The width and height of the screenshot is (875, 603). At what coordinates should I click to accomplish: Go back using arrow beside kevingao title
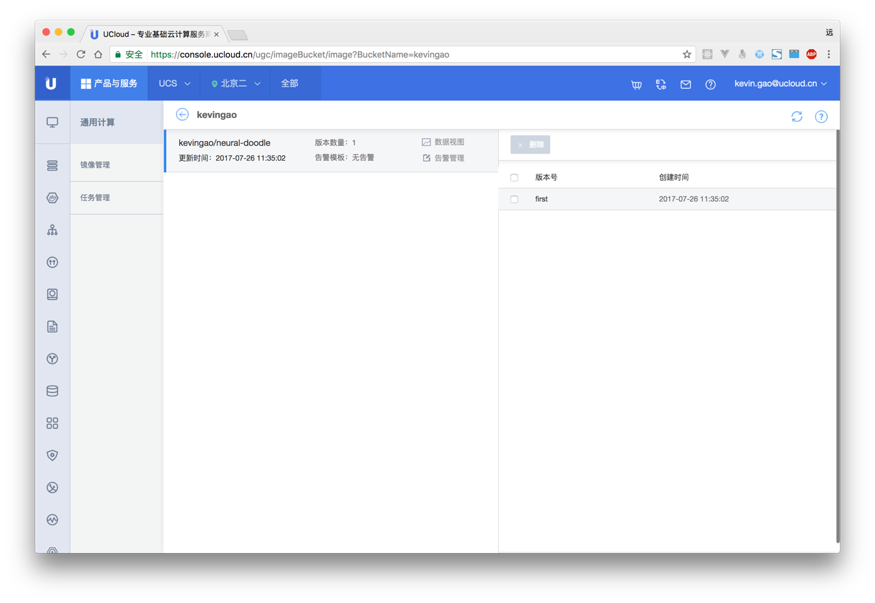click(x=182, y=114)
